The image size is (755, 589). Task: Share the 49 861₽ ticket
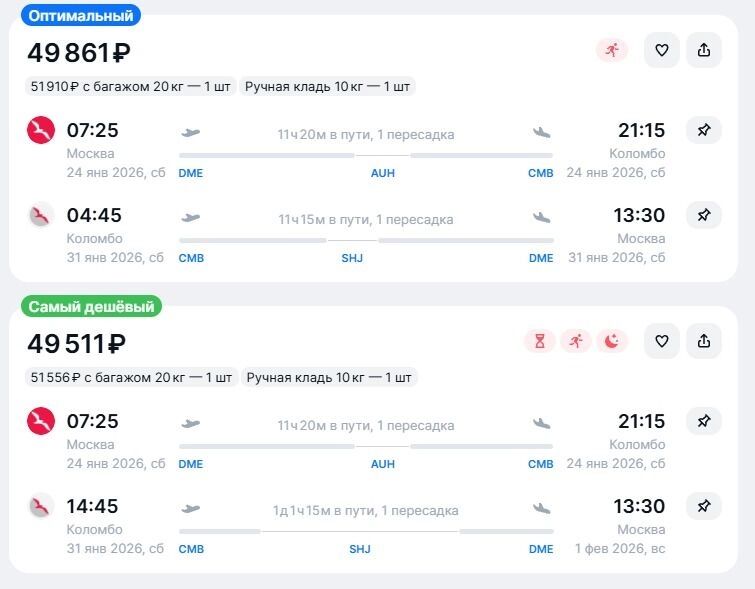(x=704, y=50)
